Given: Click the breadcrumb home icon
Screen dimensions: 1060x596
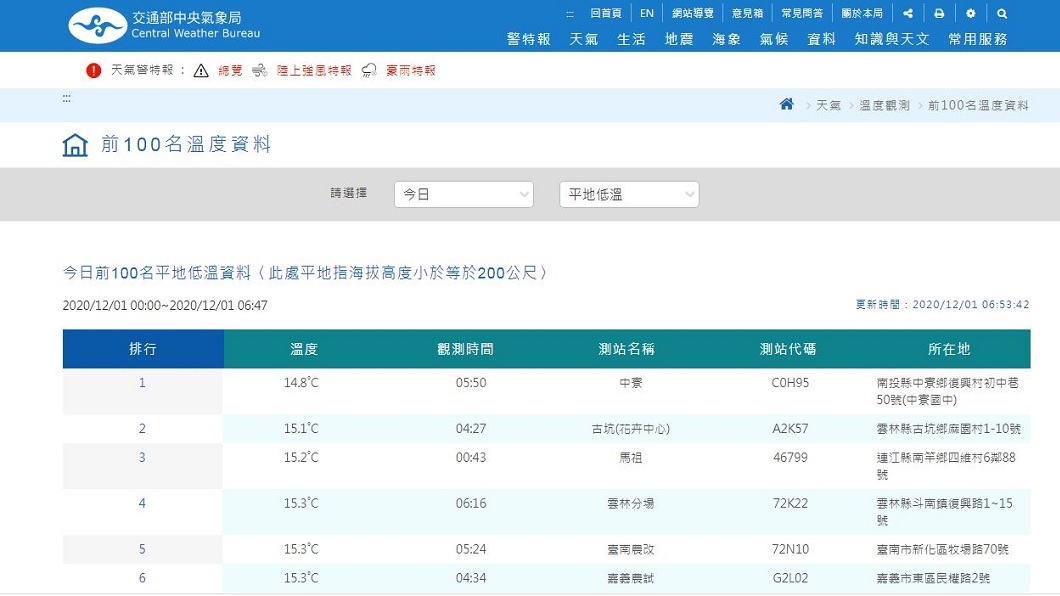Looking at the screenshot, I should [x=786, y=104].
